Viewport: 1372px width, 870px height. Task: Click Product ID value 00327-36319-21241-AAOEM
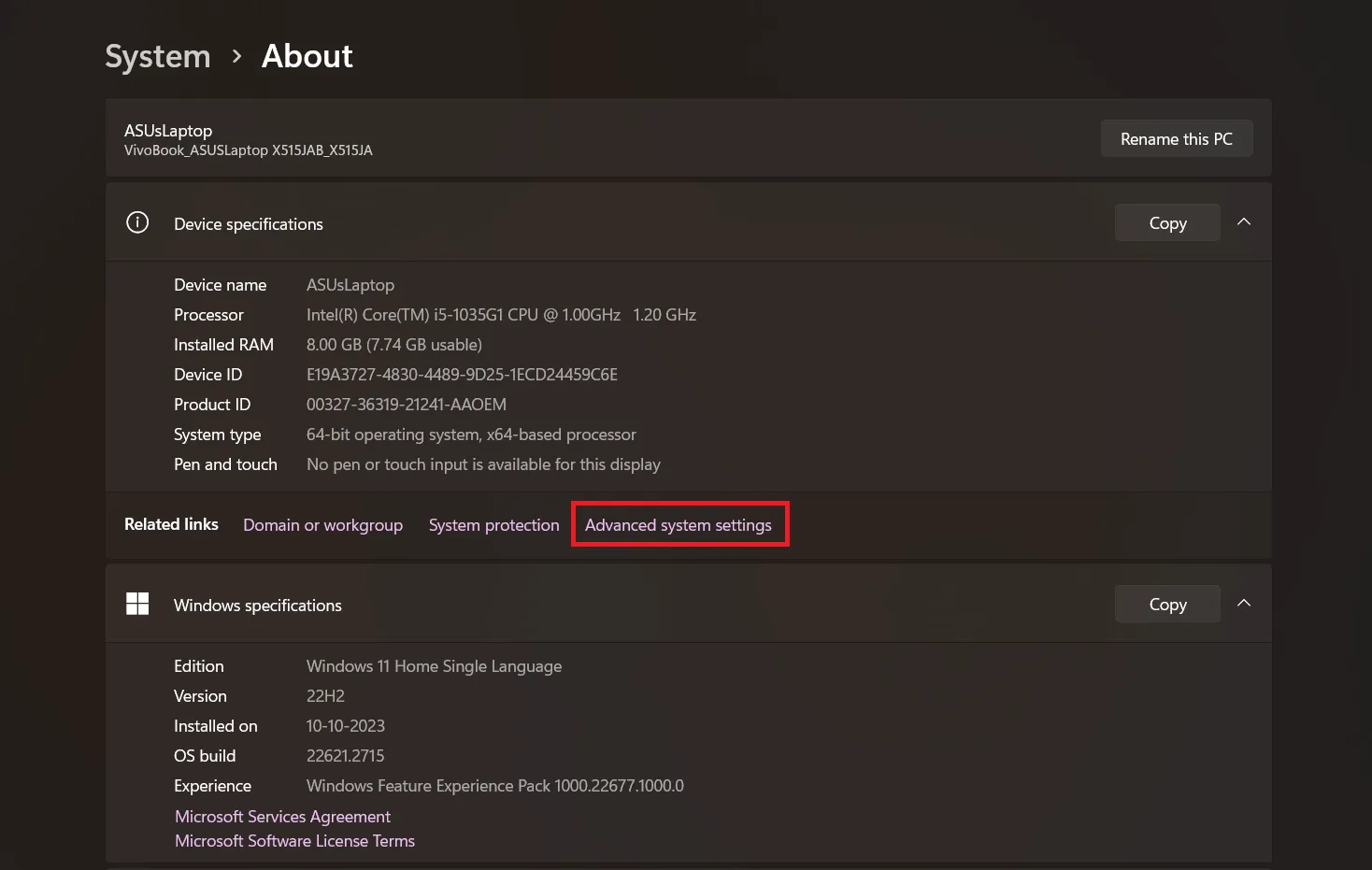coord(407,405)
